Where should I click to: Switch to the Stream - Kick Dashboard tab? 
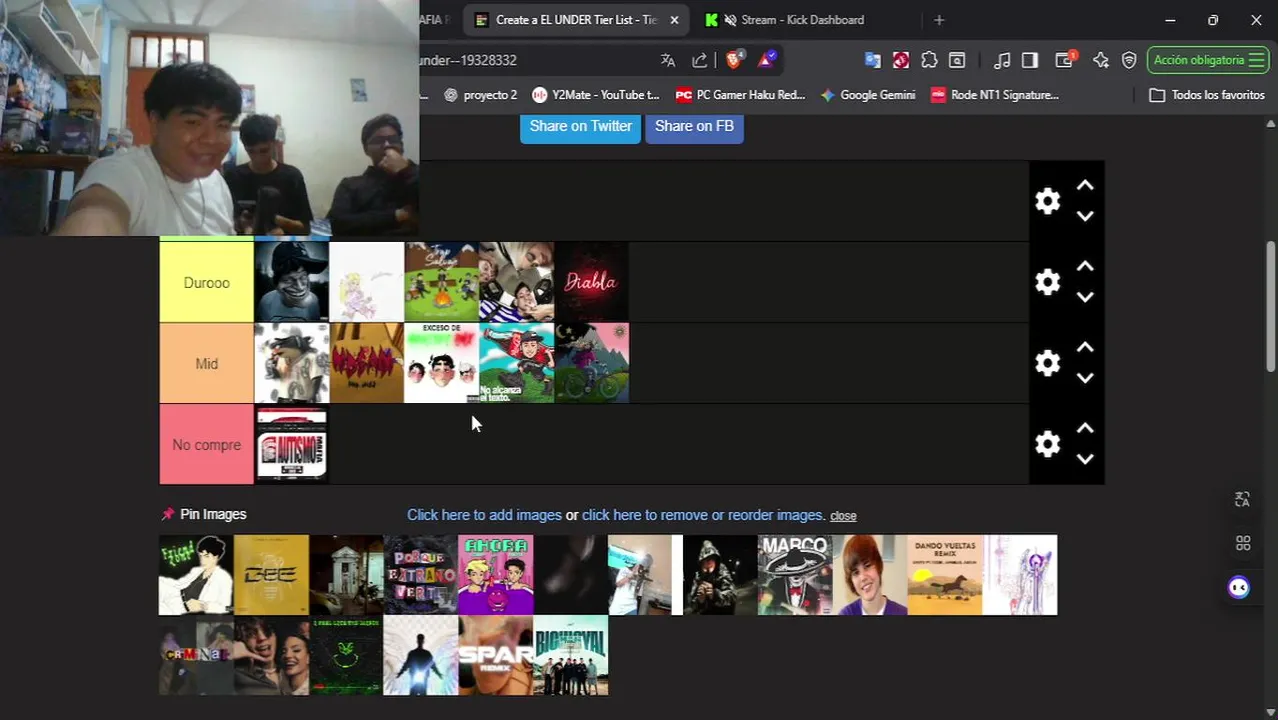(802, 20)
